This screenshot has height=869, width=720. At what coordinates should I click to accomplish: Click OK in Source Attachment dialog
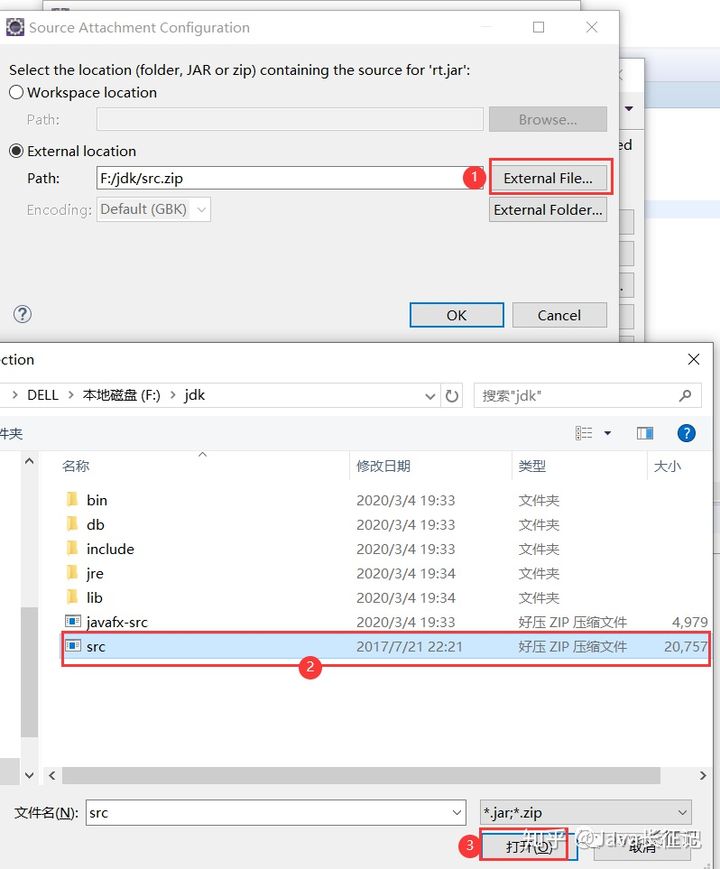[456, 315]
